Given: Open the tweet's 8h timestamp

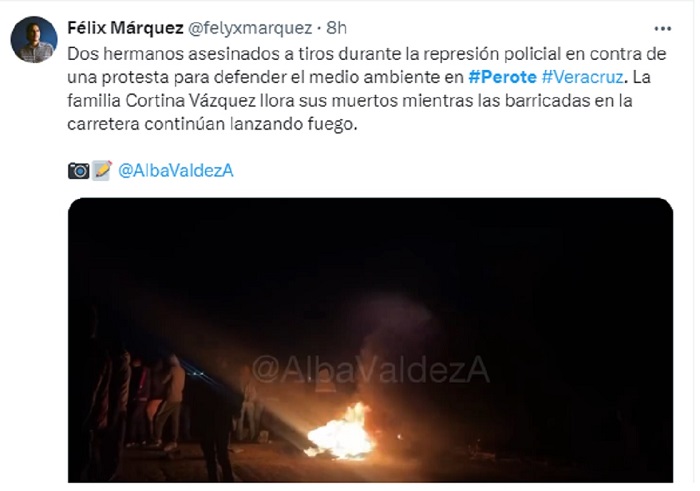Looking at the screenshot, I should click(336, 28).
